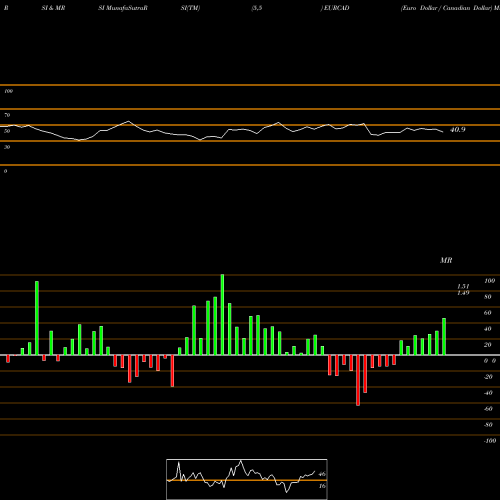Click the mini chart value 46

tap(322, 474)
